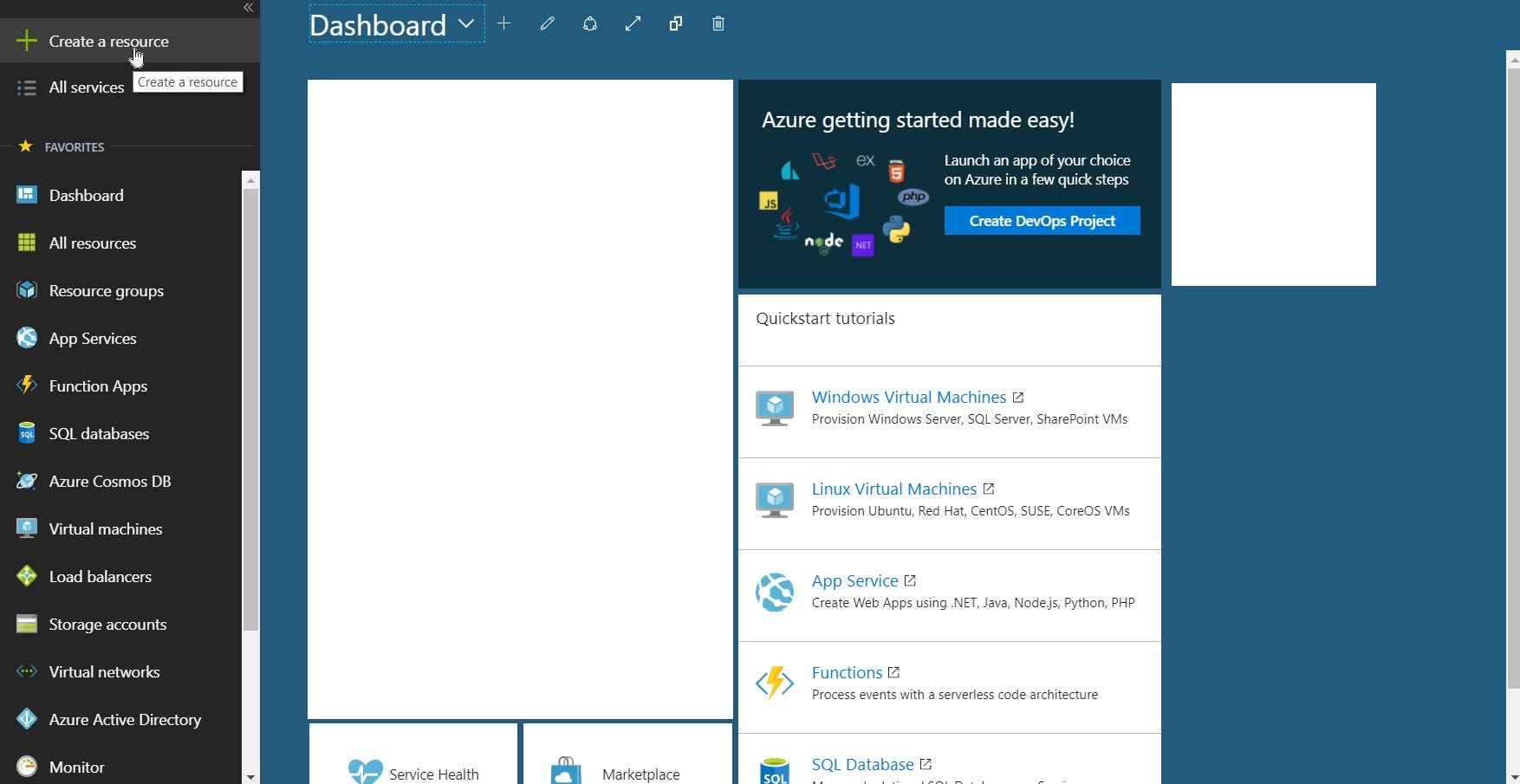The image size is (1520, 784).
Task: Click the Edit dashboard pencil icon
Action: pyautogui.click(x=547, y=23)
